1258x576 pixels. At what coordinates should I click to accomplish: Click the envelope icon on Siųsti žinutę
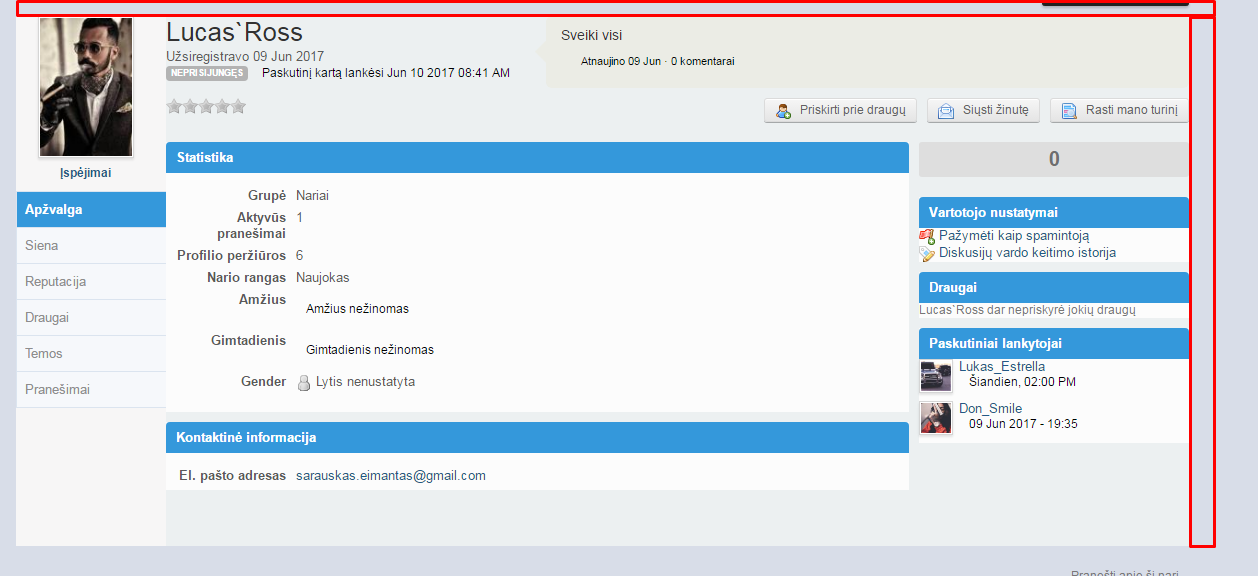point(946,111)
